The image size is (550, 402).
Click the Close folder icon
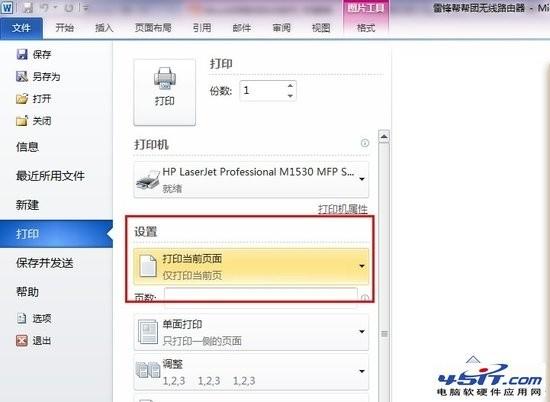click(22, 121)
